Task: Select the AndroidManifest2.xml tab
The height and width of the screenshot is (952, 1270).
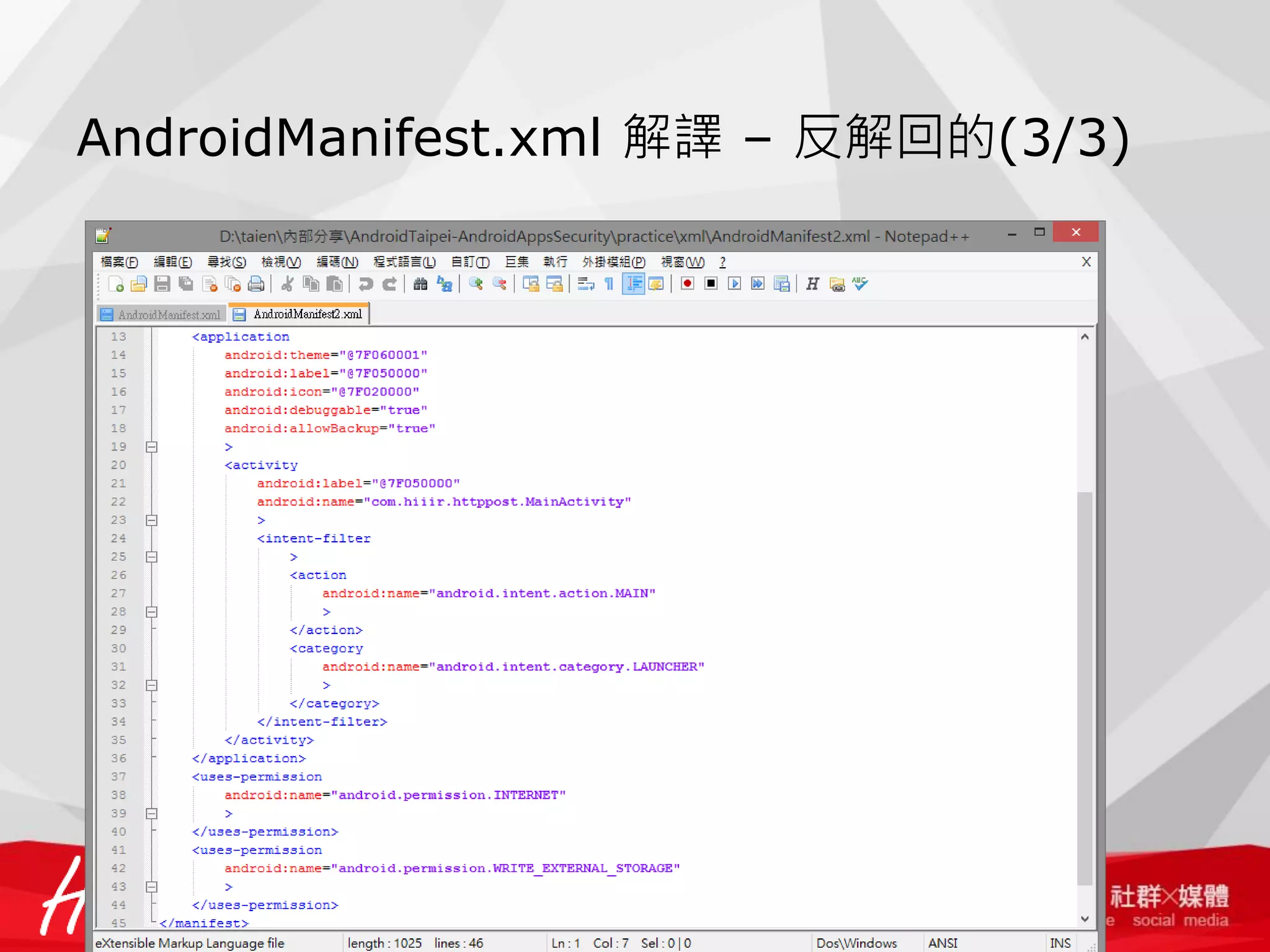Action: tap(300, 314)
